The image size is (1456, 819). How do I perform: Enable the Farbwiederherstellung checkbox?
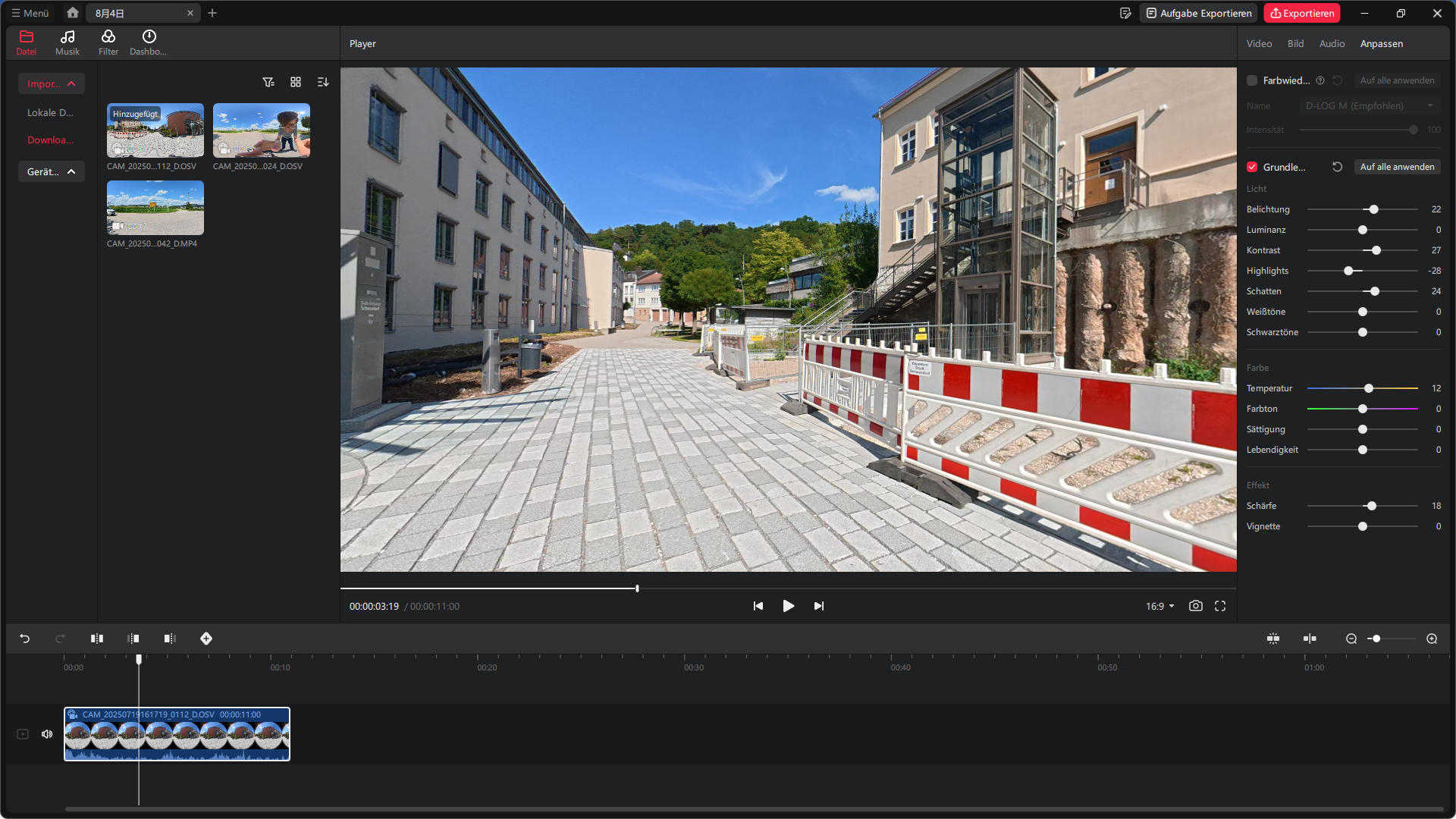(1252, 80)
